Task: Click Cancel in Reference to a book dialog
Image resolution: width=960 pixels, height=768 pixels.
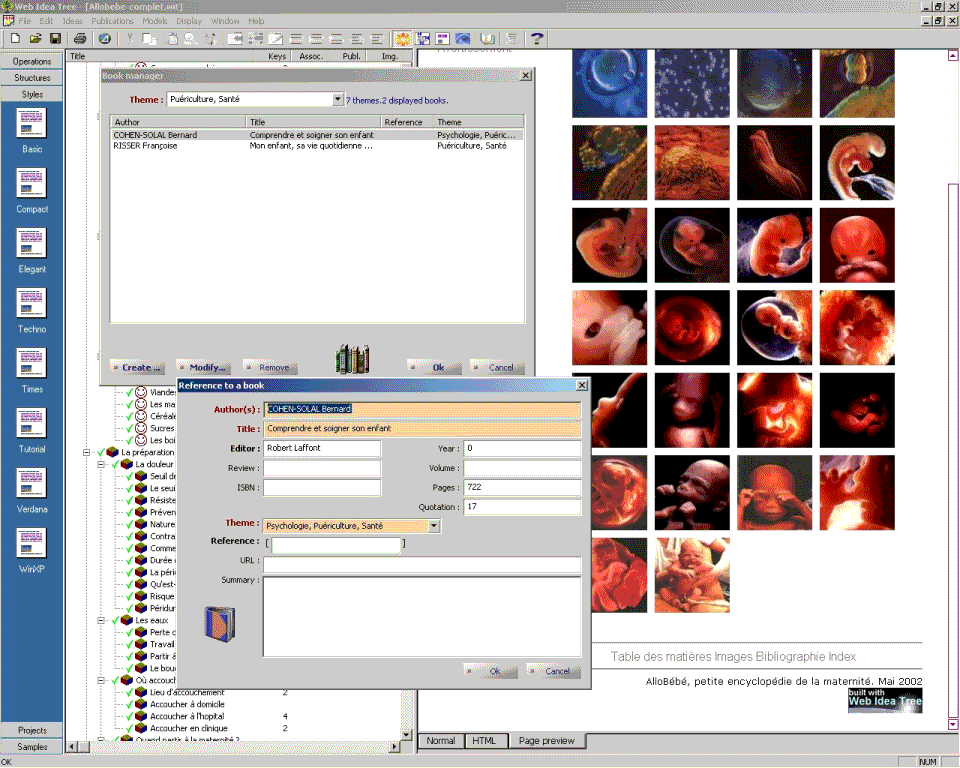Action: pos(553,671)
